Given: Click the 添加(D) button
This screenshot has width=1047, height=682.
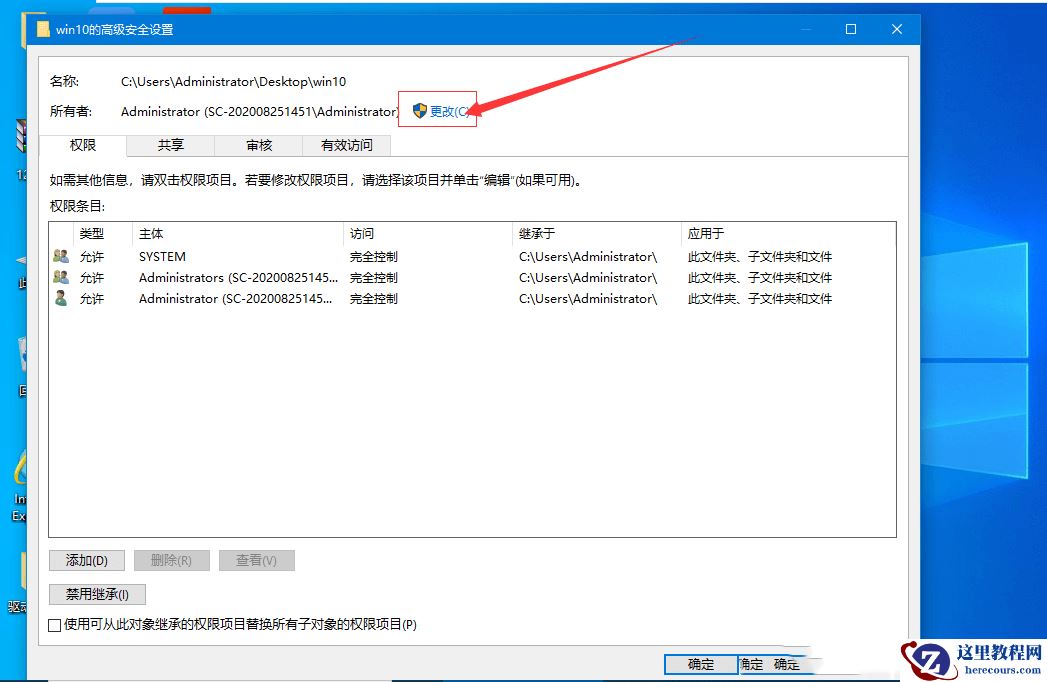Looking at the screenshot, I should pyautogui.click(x=86, y=560).
